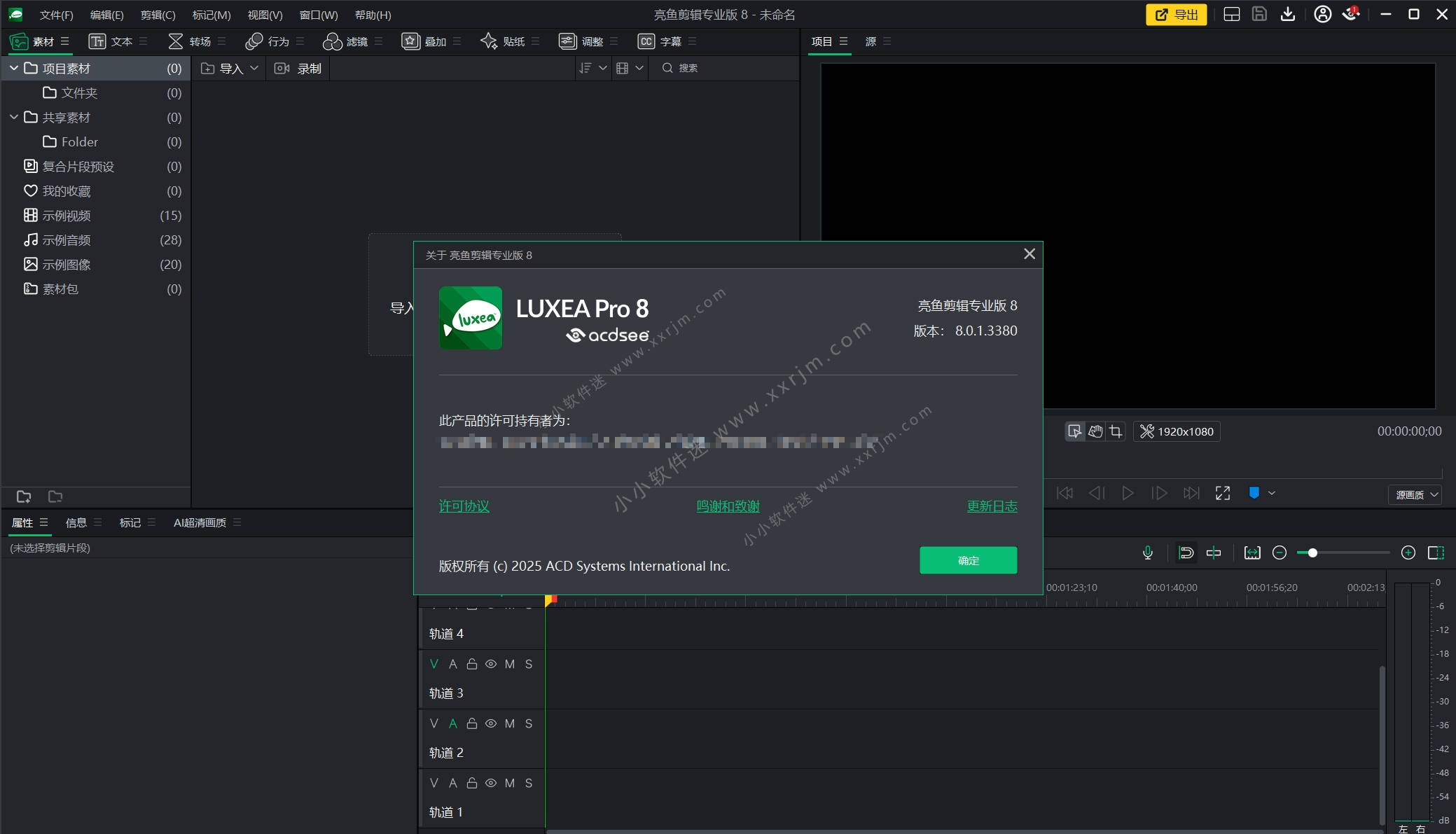Click the green 确定 OK button
The width and height of the screenshot is (1456, 834).
(968, 560)
